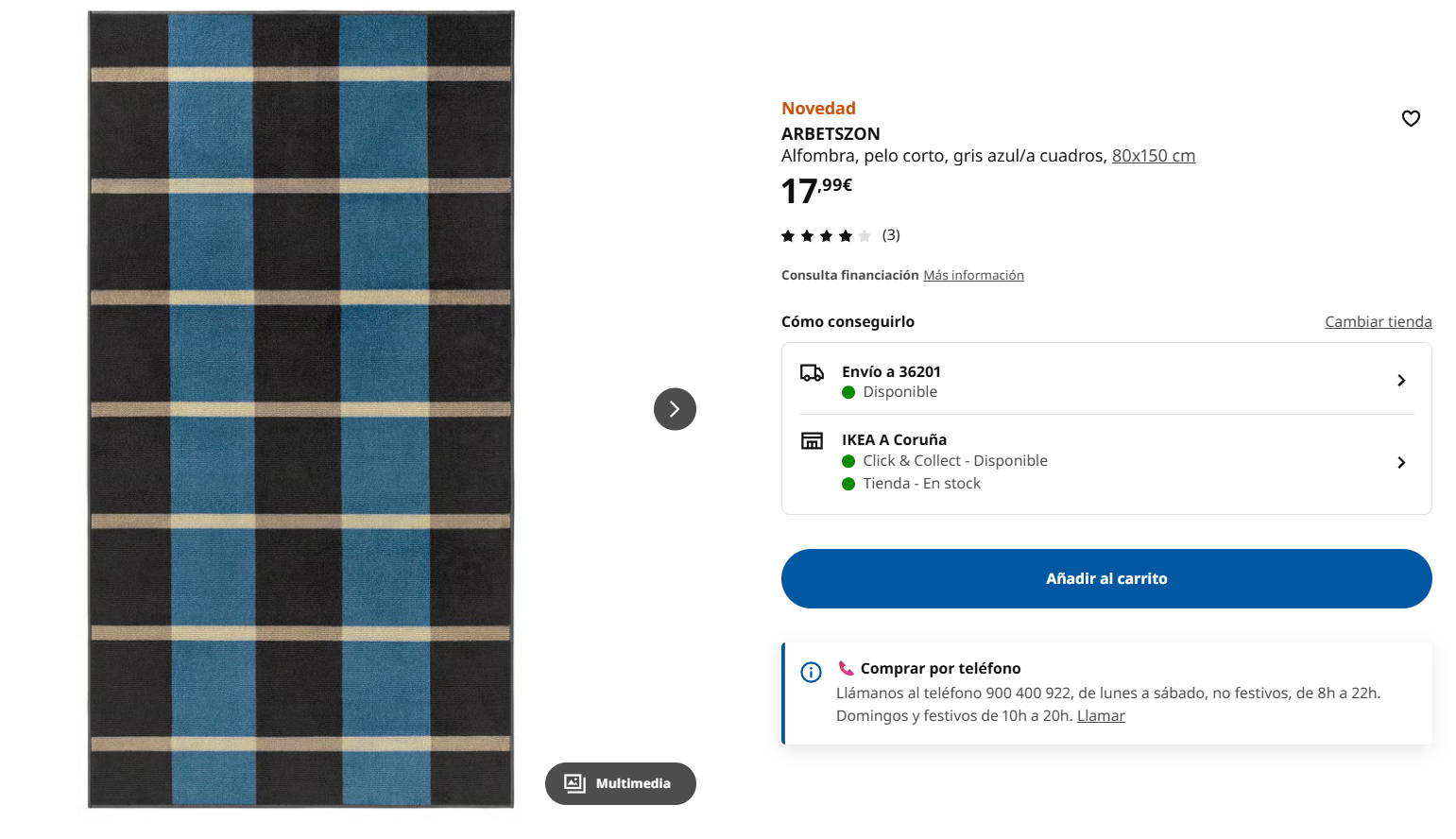Open the 80x150 cm size selector
The height and width of the screenshot is (839, 1456).
1153,156
